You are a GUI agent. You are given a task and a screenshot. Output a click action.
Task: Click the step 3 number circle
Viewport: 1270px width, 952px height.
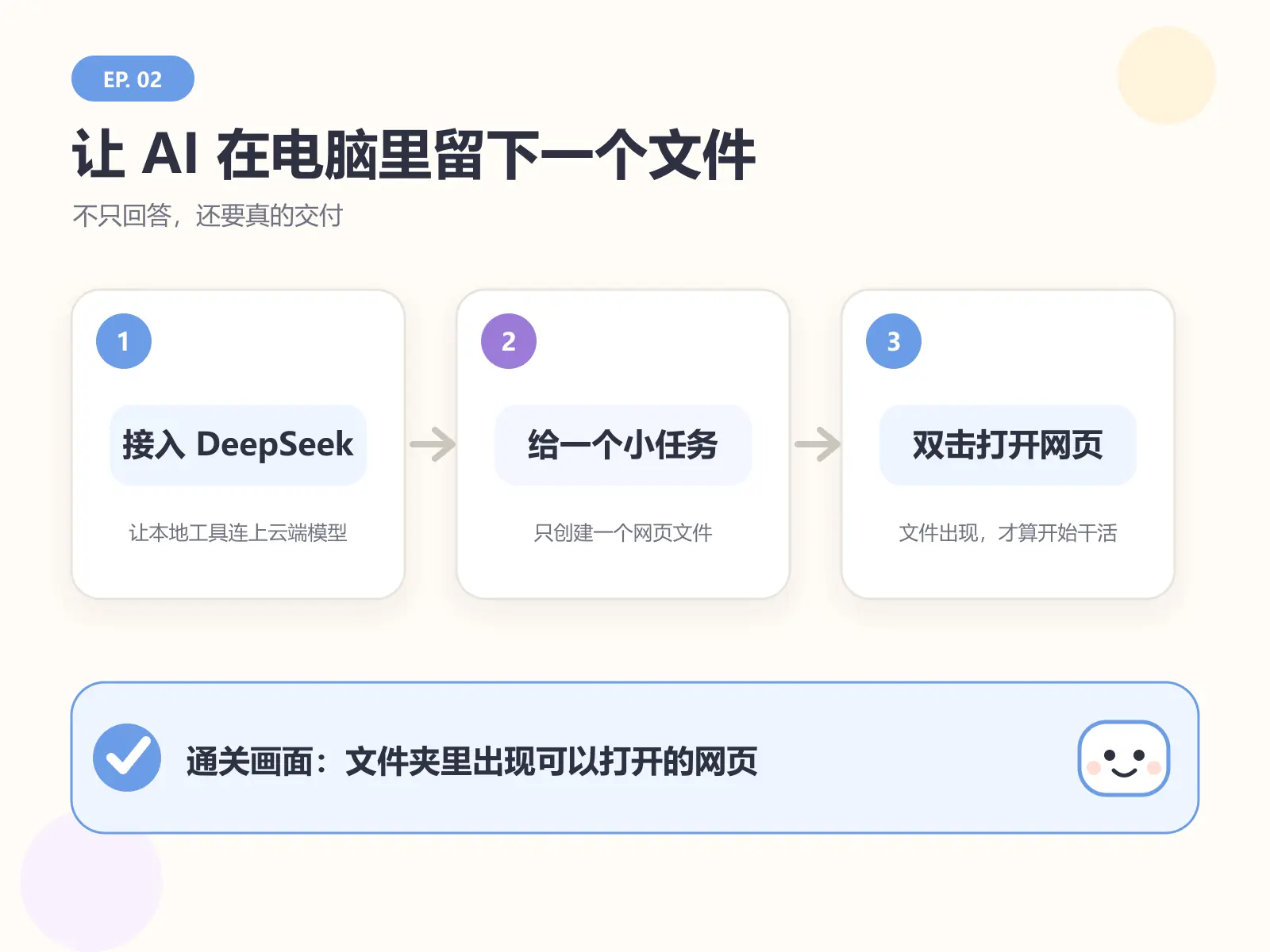pos(894,341)
